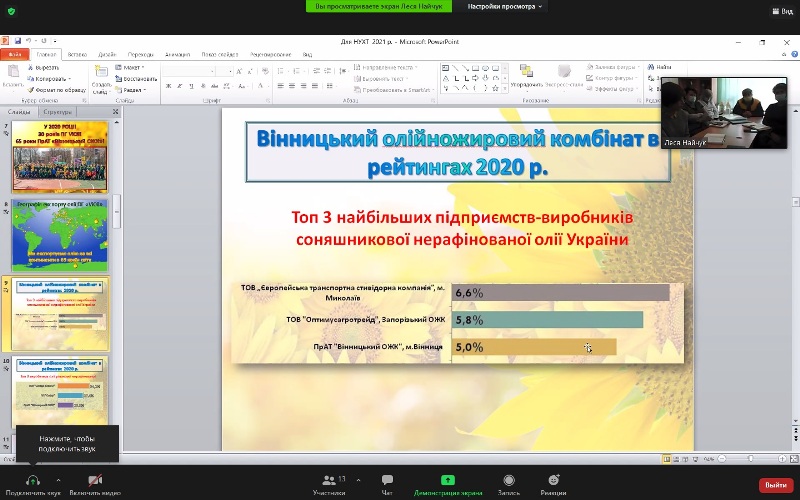Click the Arrange icon in Drawing group
The image size is (800, 500).
click(x=526, y=71)
